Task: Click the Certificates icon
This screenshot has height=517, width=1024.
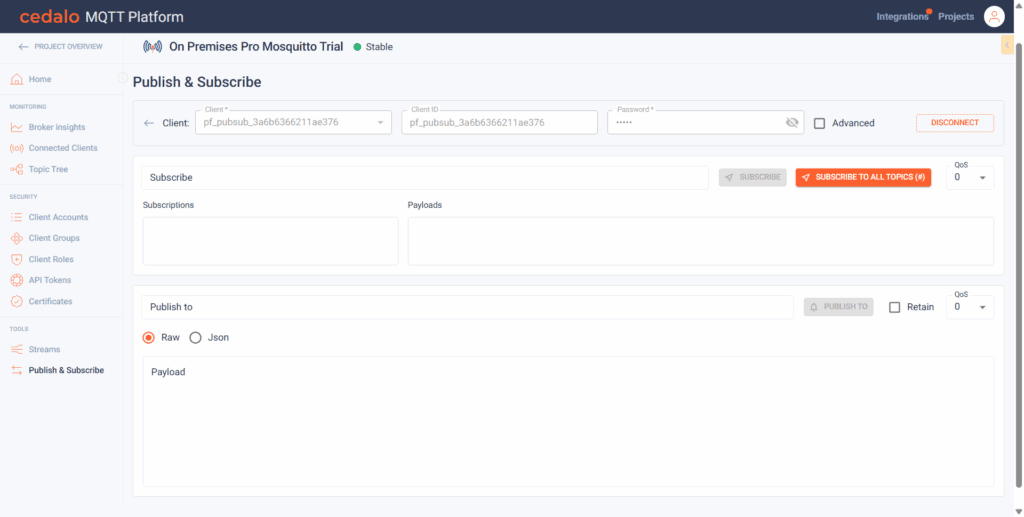Action: (x=17, y=301)
